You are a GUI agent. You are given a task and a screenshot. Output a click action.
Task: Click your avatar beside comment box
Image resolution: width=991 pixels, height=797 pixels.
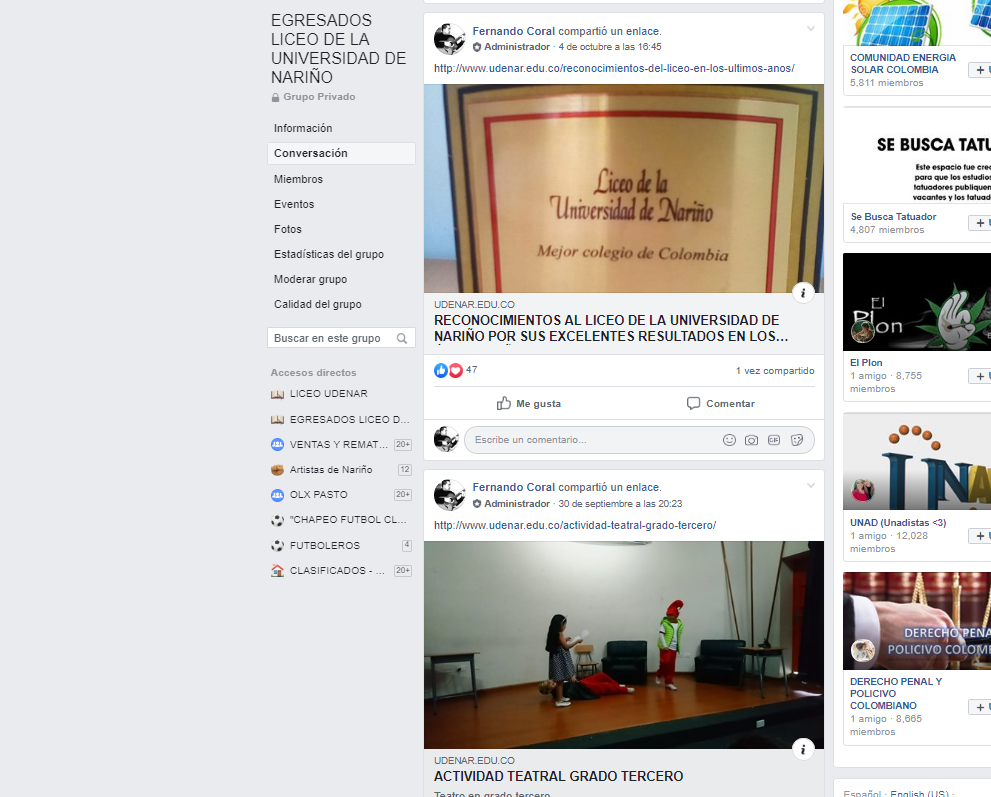pos(446,439)
